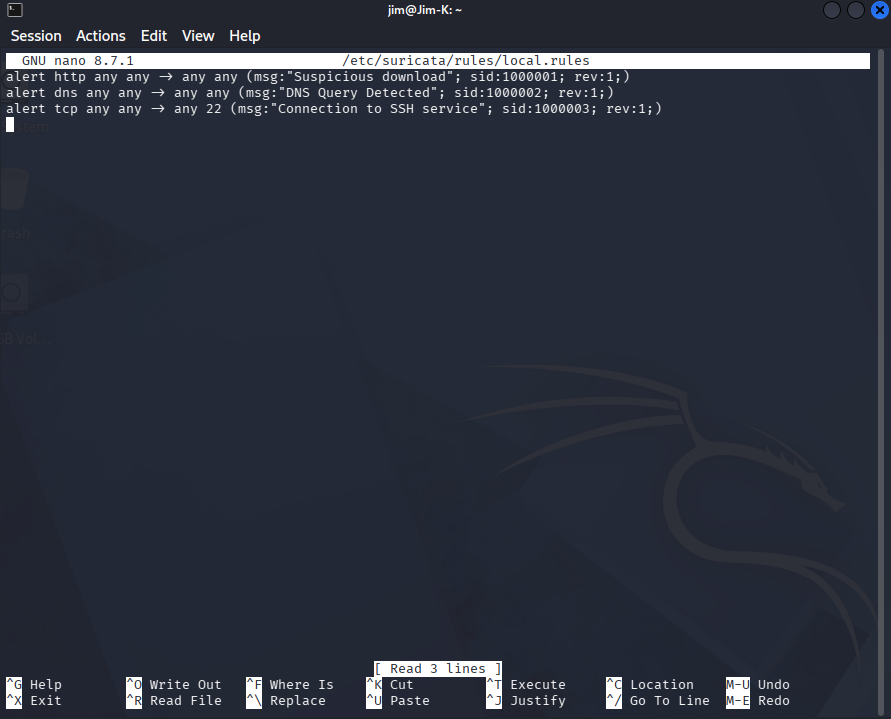Click the terminal vertical scrollbar
Screen dimensions: 891x719
[881, 381]
